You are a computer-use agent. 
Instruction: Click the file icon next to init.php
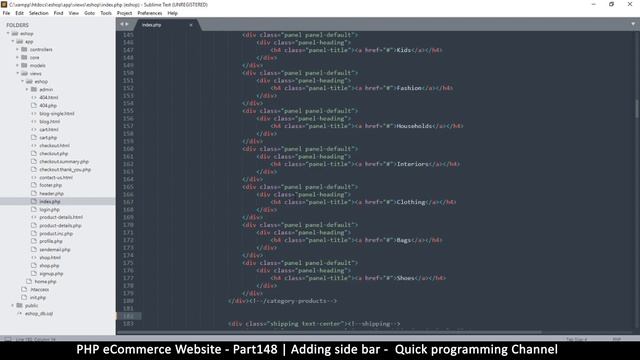24,298
